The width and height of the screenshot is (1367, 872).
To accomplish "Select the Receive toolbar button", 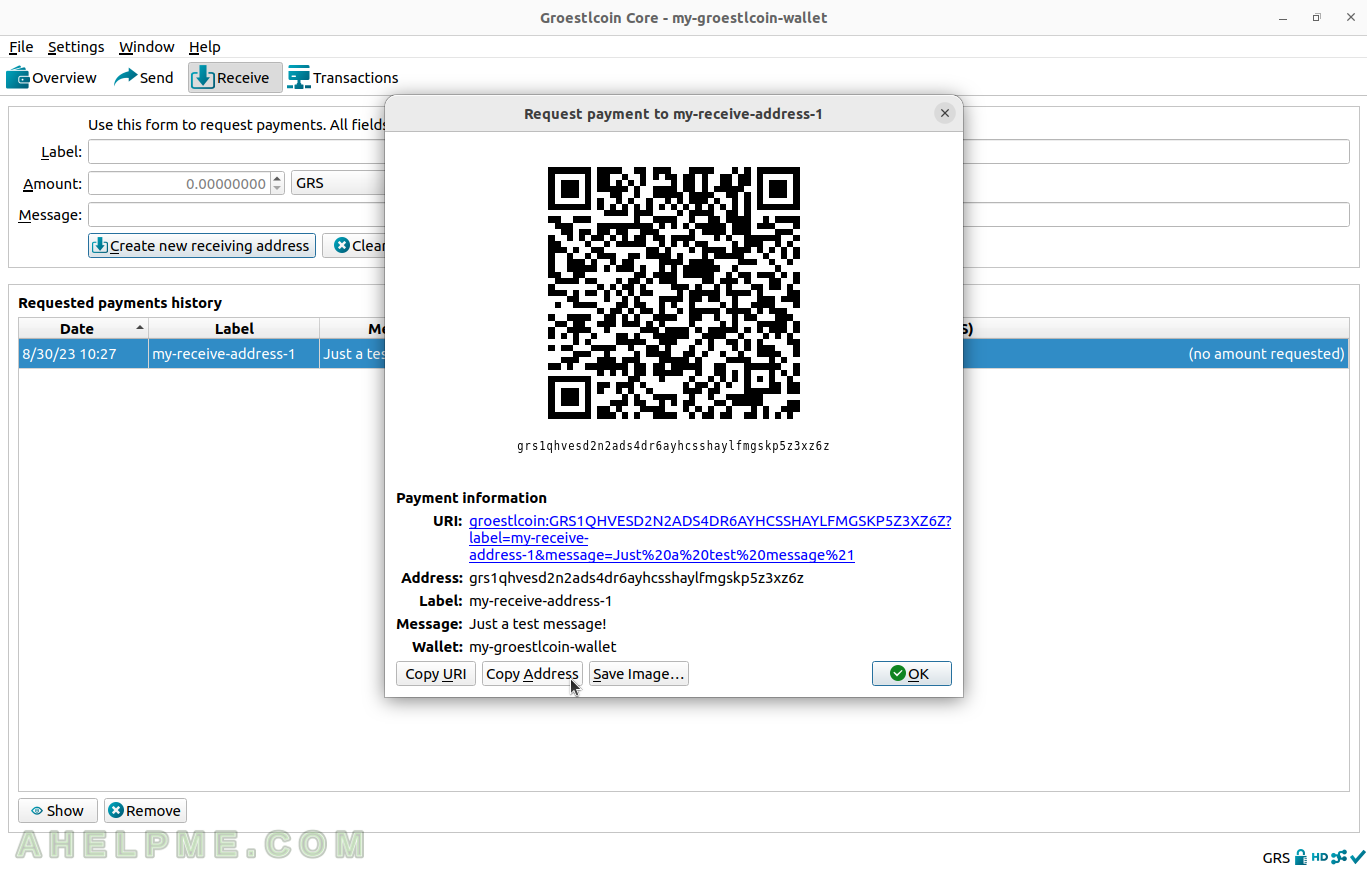I will (234, 77).
